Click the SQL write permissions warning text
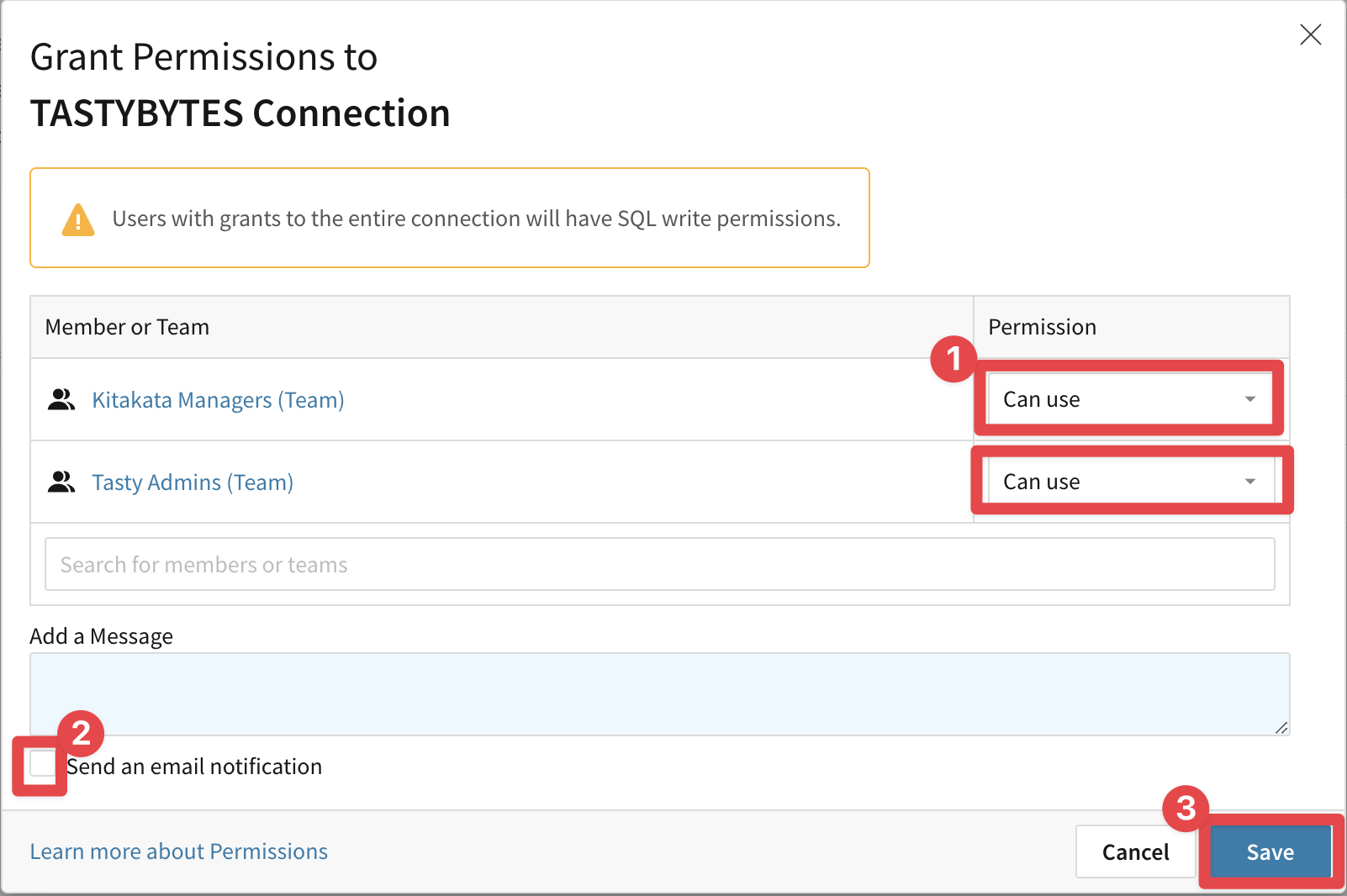The width and height of the screenshot is (1347, 896). coord(476,219)
